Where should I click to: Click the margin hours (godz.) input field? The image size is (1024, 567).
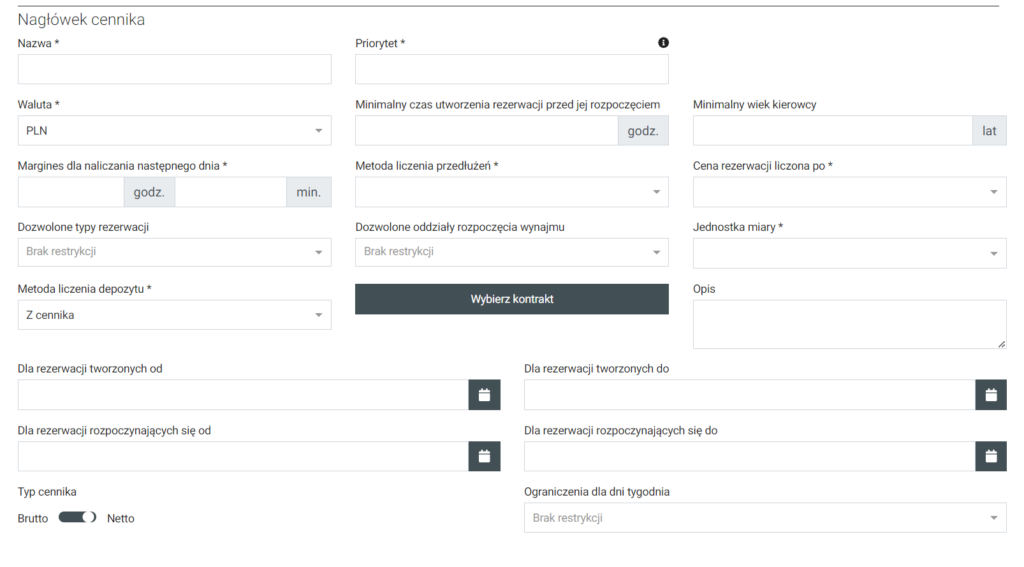point(71,192)
